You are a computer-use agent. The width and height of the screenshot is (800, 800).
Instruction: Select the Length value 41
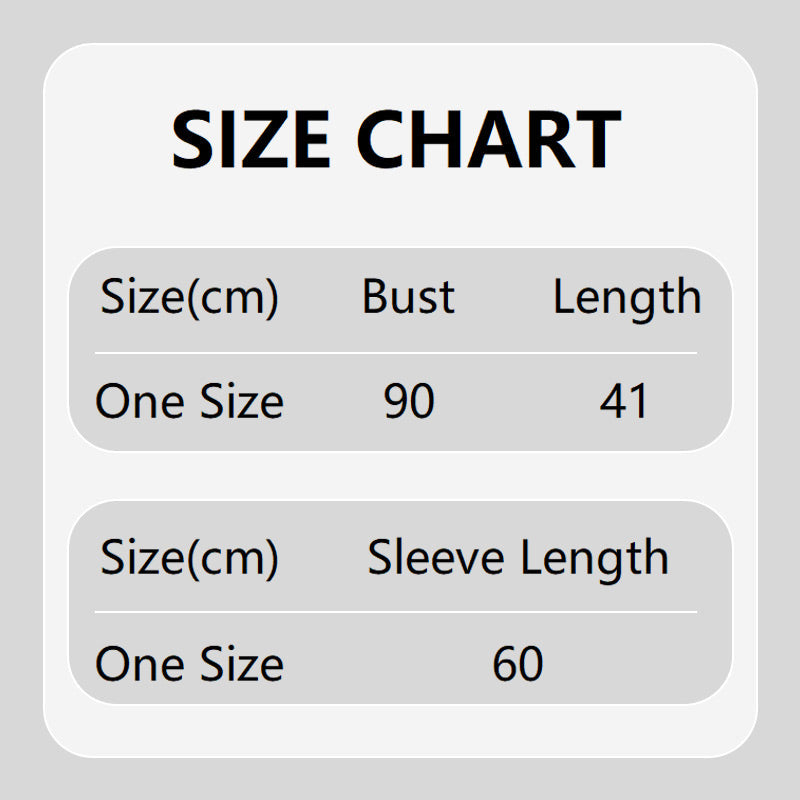click(624, 401)
